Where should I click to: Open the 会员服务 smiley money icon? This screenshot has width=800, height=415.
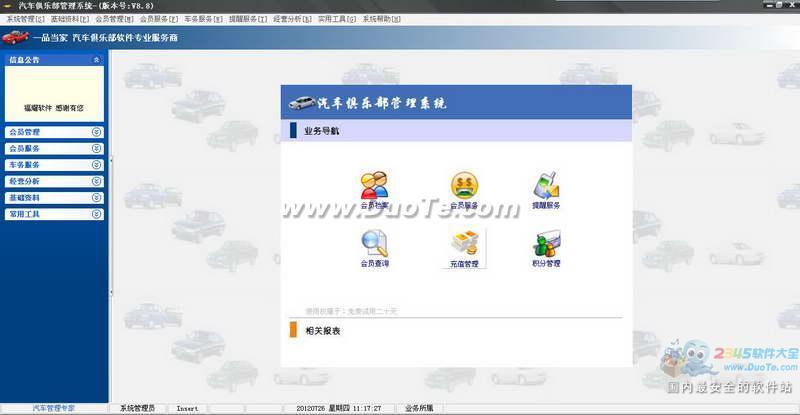tap(464, 186)
